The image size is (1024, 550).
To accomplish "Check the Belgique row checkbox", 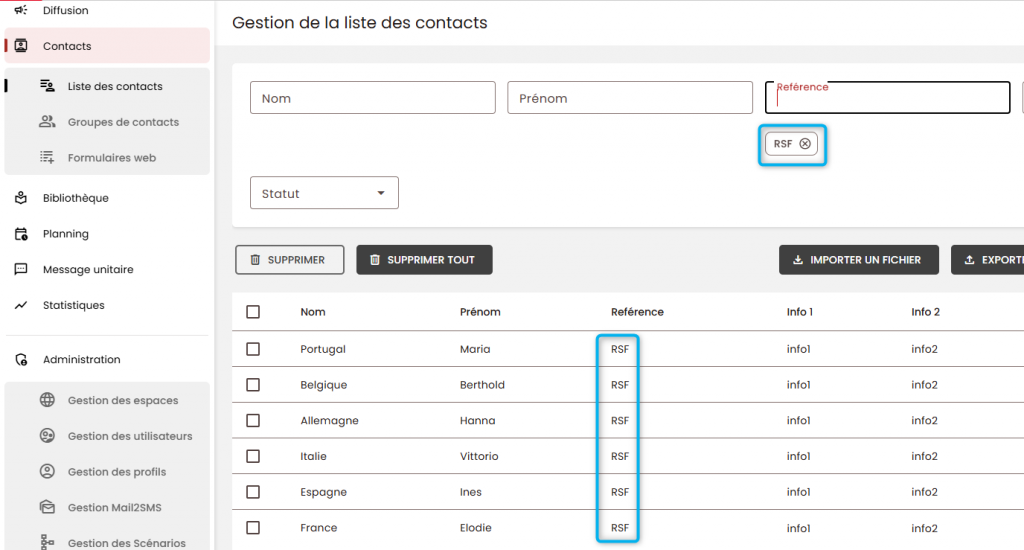I will 253,385.
